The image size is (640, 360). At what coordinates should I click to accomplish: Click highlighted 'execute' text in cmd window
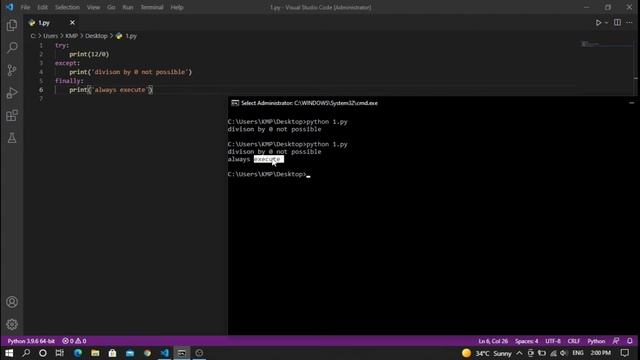269,159
